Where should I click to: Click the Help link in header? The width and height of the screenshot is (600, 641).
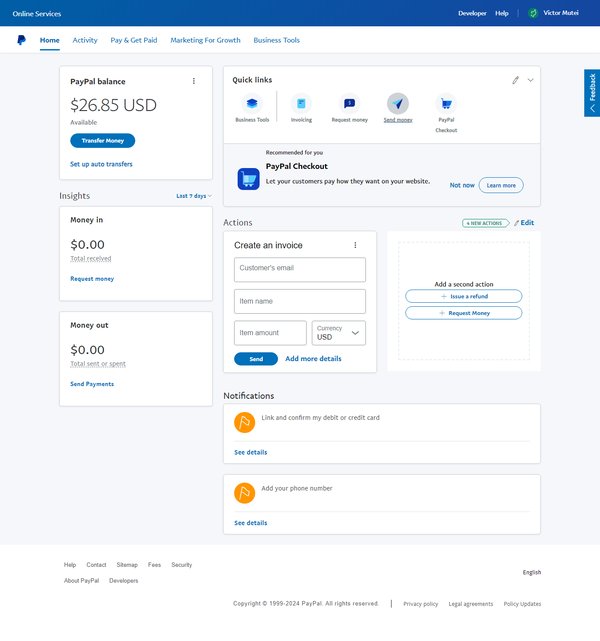click(x=501, y=13)
